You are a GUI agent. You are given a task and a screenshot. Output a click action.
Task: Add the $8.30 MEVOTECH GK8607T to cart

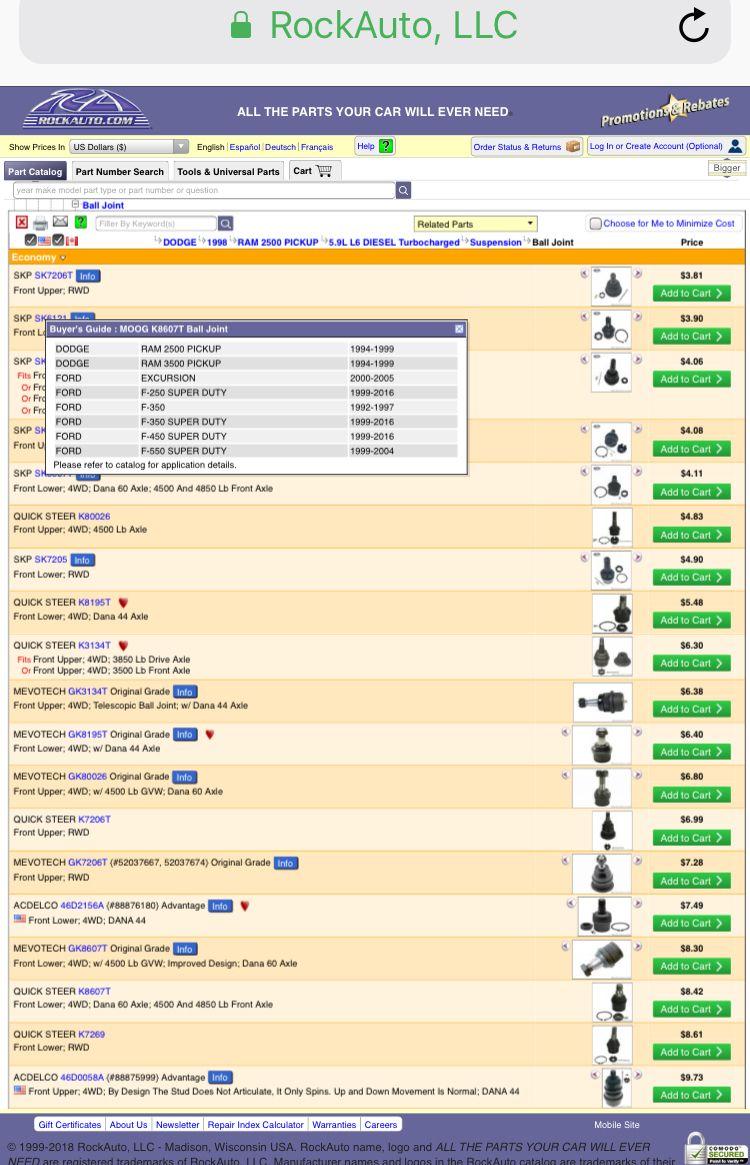coord(691,967)
